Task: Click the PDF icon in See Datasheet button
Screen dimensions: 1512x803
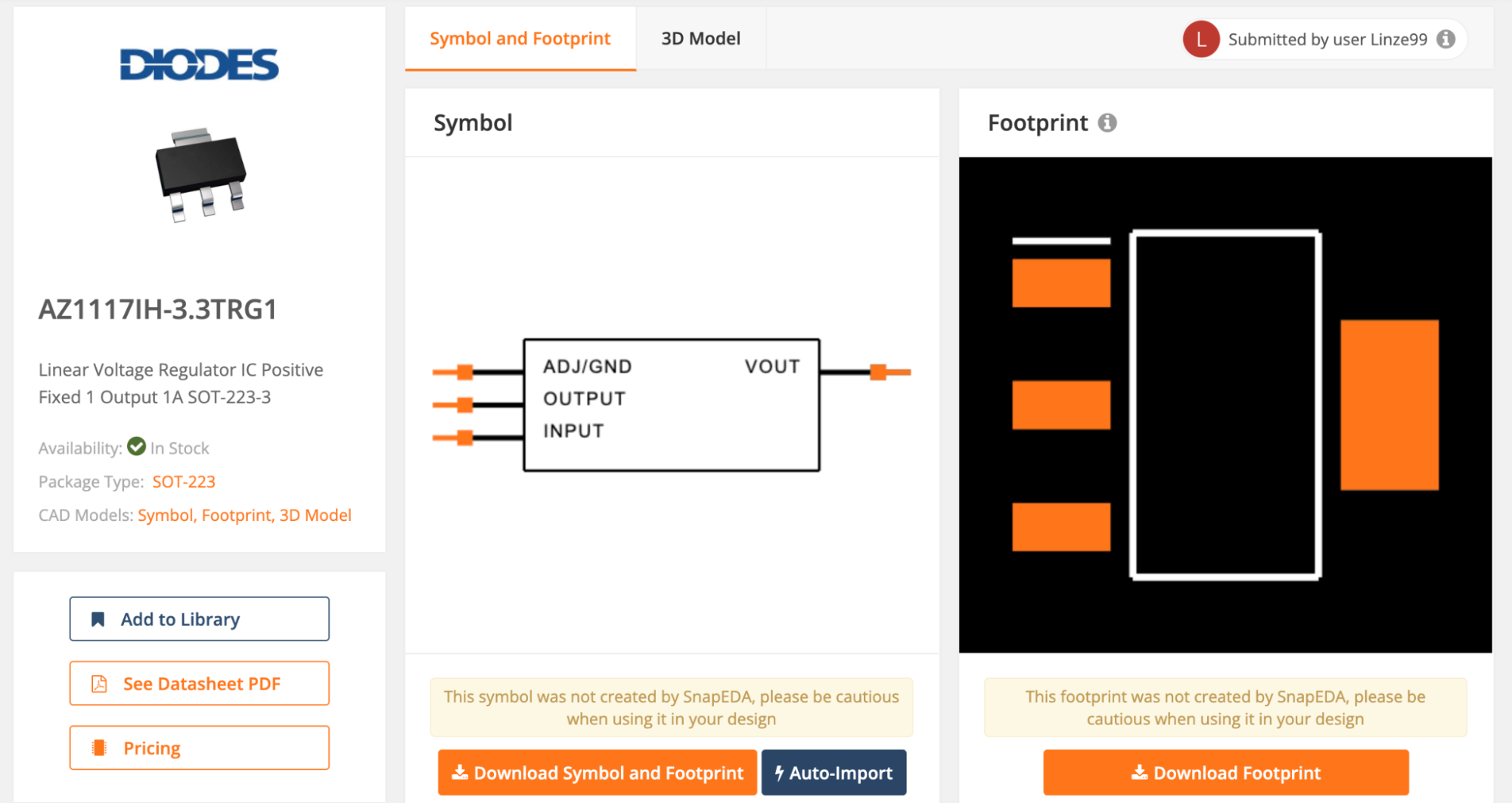Action: [x=99, y=684]
